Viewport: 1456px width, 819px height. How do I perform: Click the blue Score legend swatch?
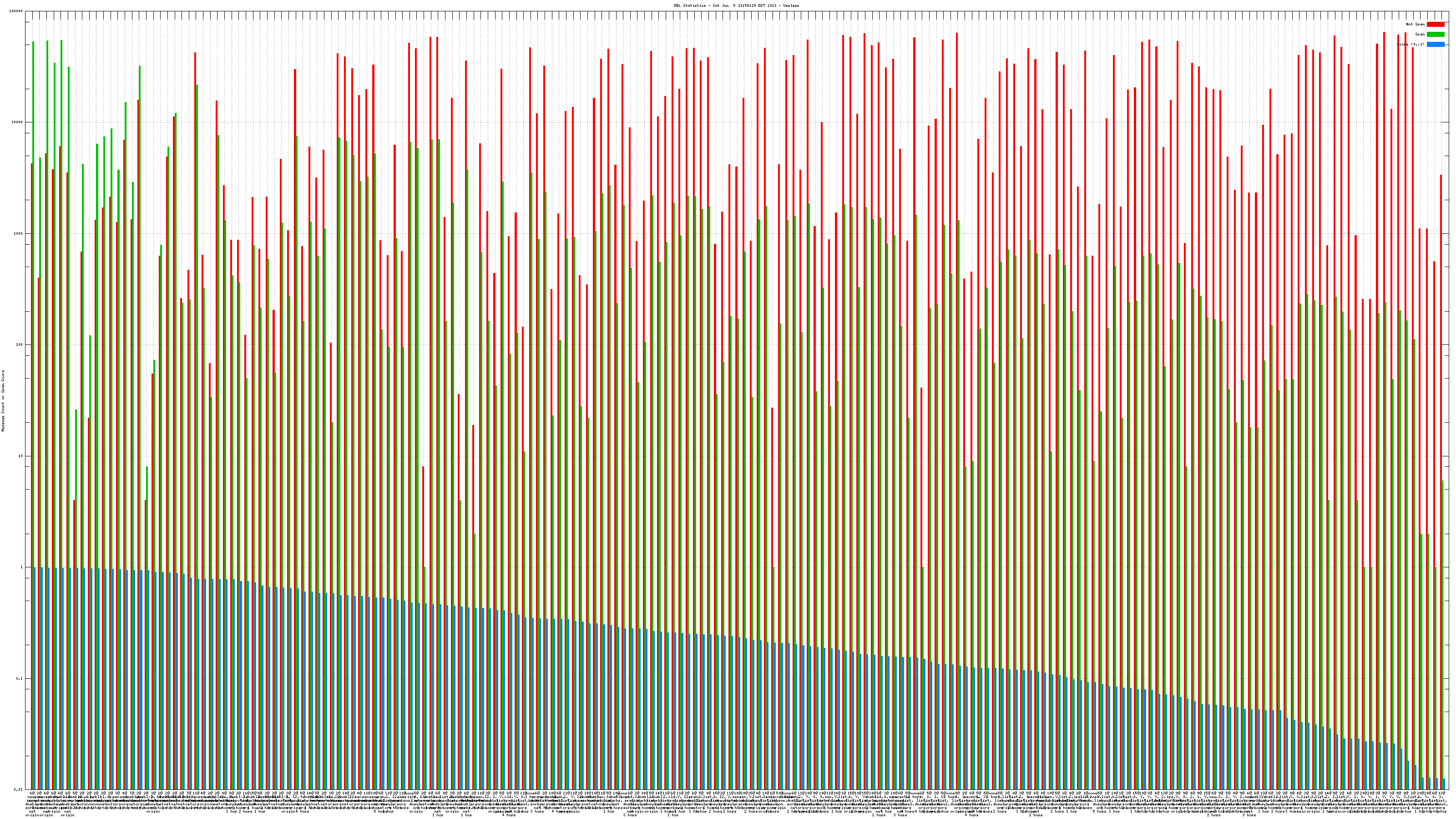(1436, 44)
